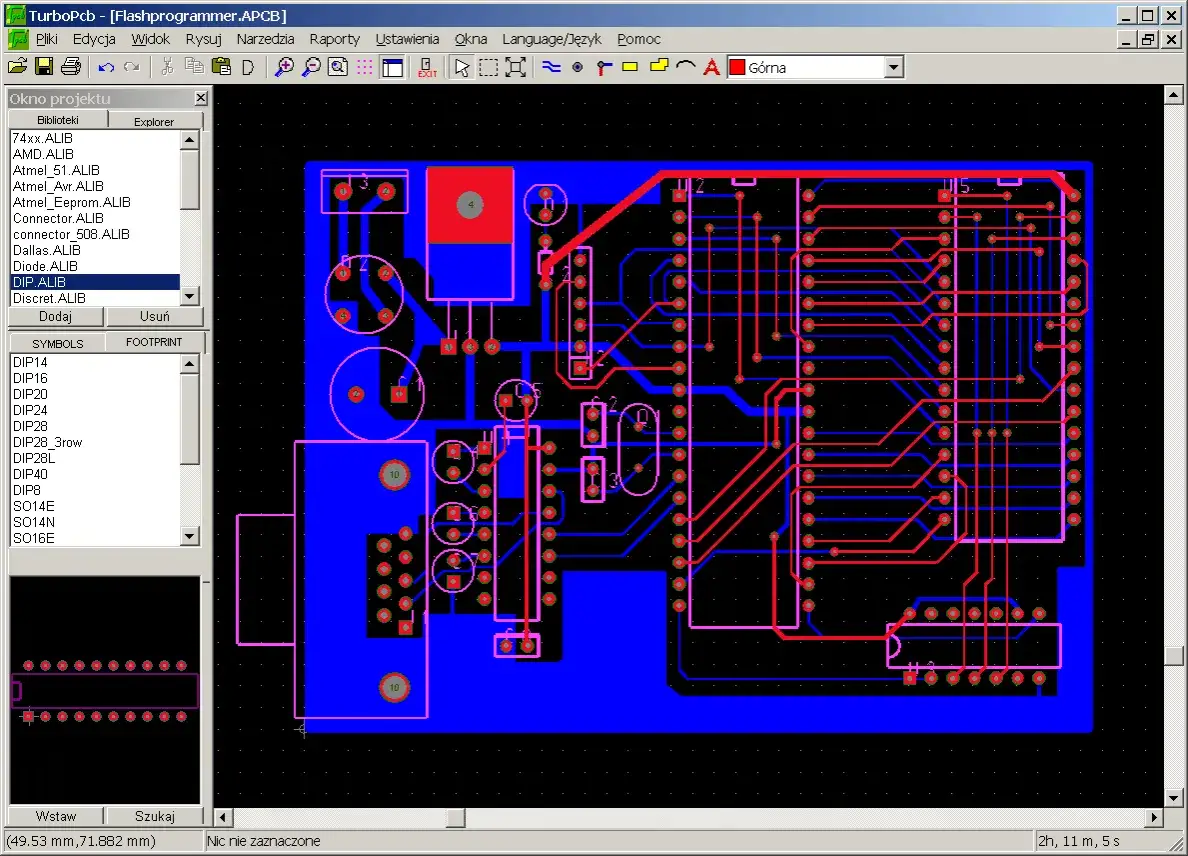1188x856 pixels.
Task: Click the Dodaj button
Action: [55, 316]
